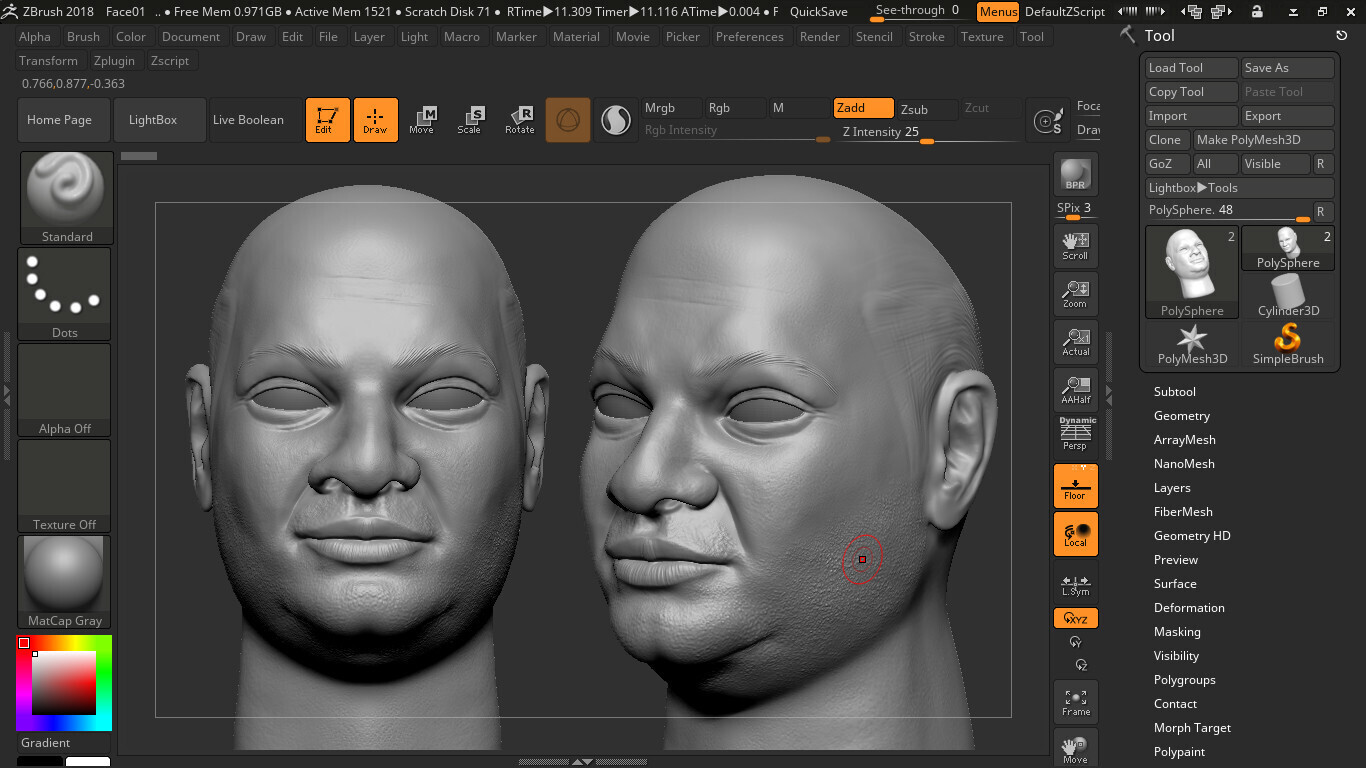
Task: Click the Make PolyMesh3D button
Action: click(1263, 139)
